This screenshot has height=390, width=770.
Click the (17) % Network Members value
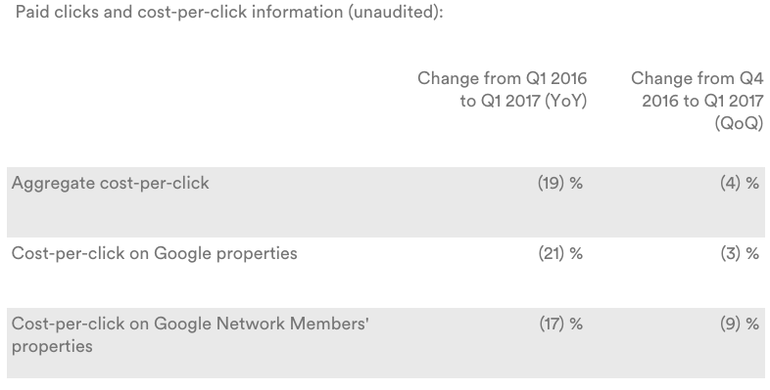click(x=560, y=324)
